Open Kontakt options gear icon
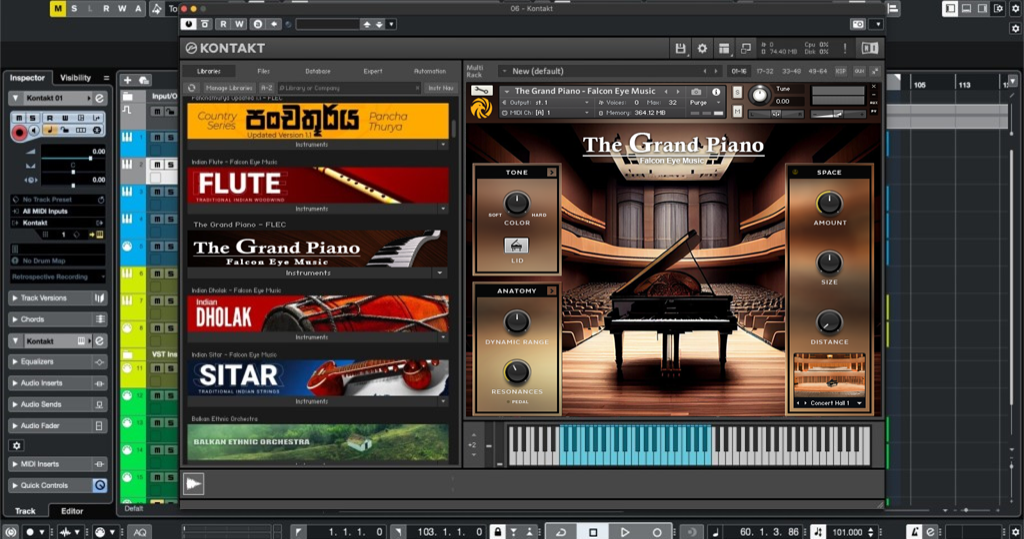The height and width of the screenshot is (539, 1024). pos(702,48)
